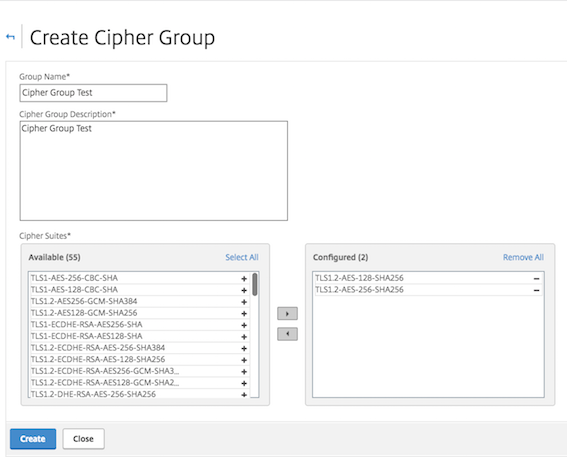Select TLS1.2-ECDHE-RSA-AES256-GCM-SHA3... row text
The image size is (567, 457).
(105, 371)
